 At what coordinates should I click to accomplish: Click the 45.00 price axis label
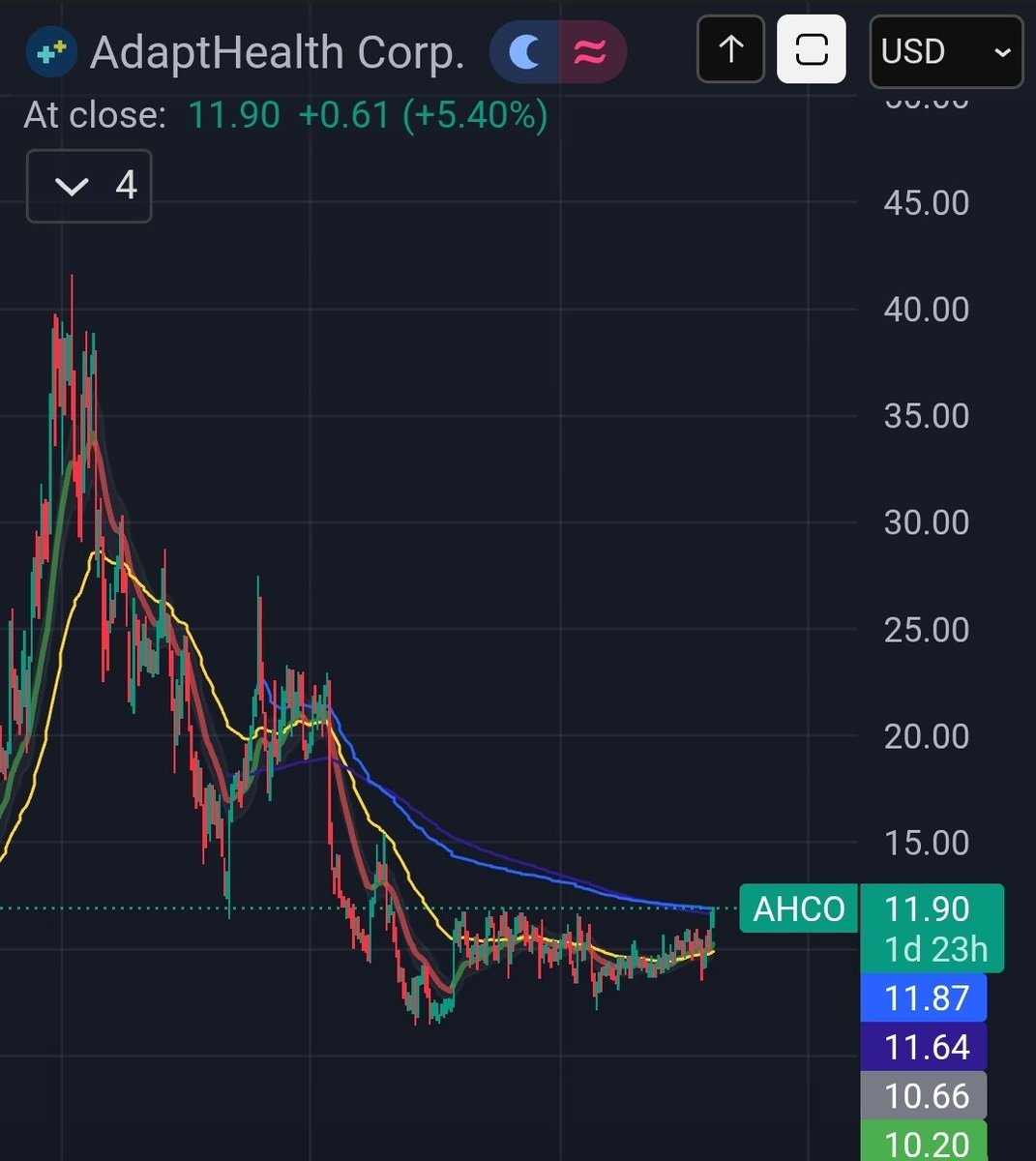click(x=926, y=203)
